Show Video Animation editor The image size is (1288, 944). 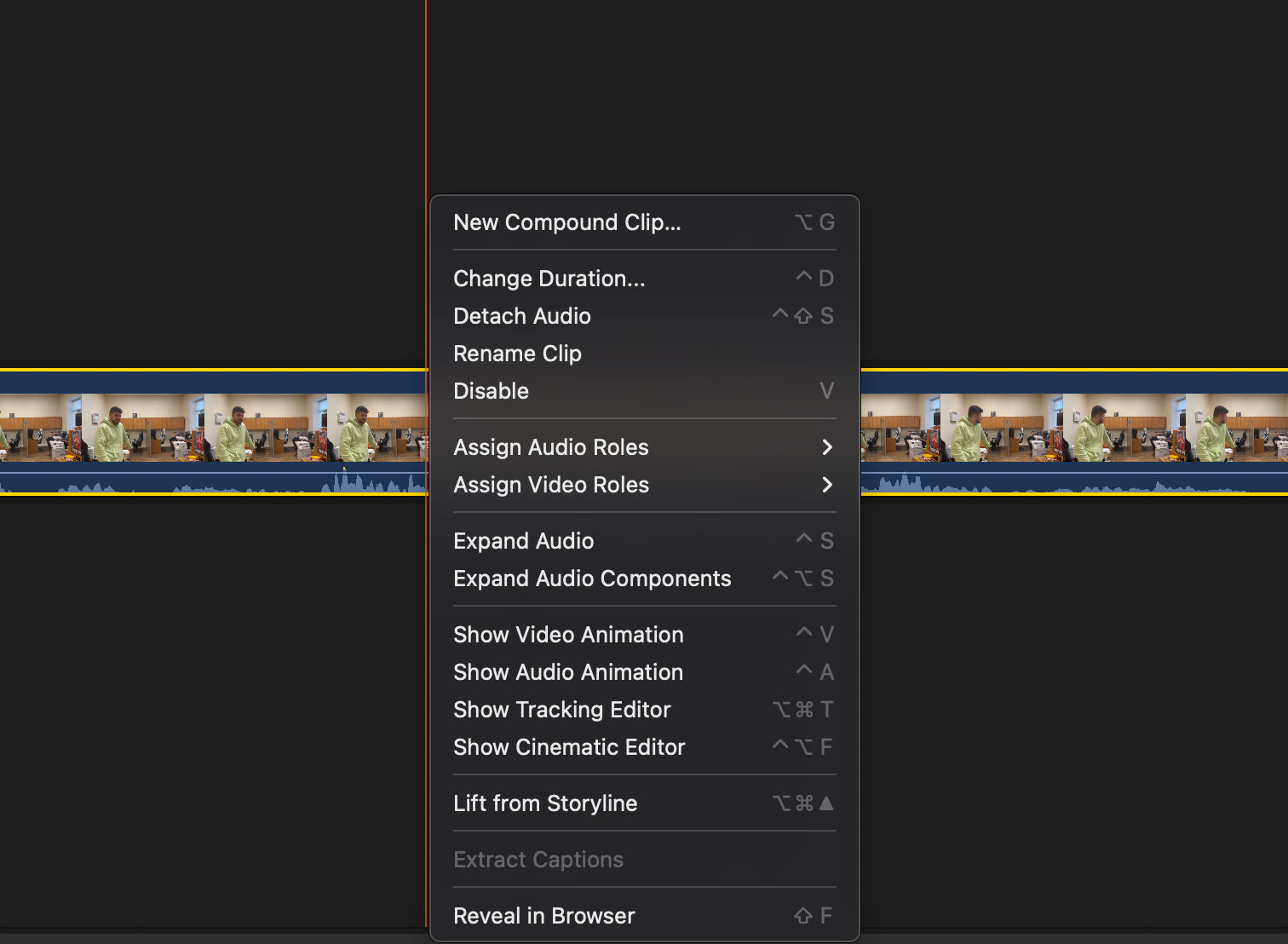pos(644,635)
